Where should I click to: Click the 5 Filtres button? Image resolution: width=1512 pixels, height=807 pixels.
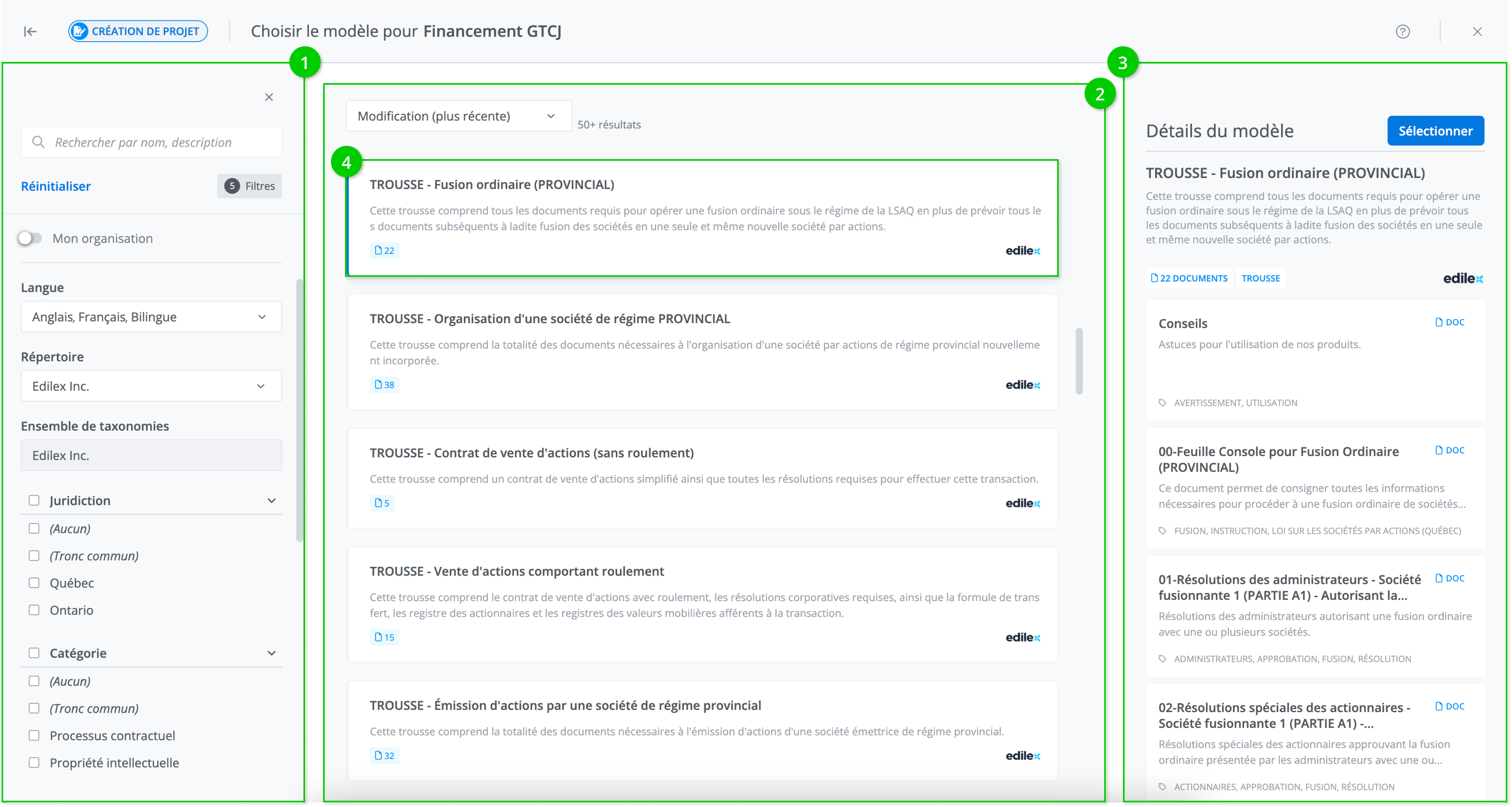point(249,186)
